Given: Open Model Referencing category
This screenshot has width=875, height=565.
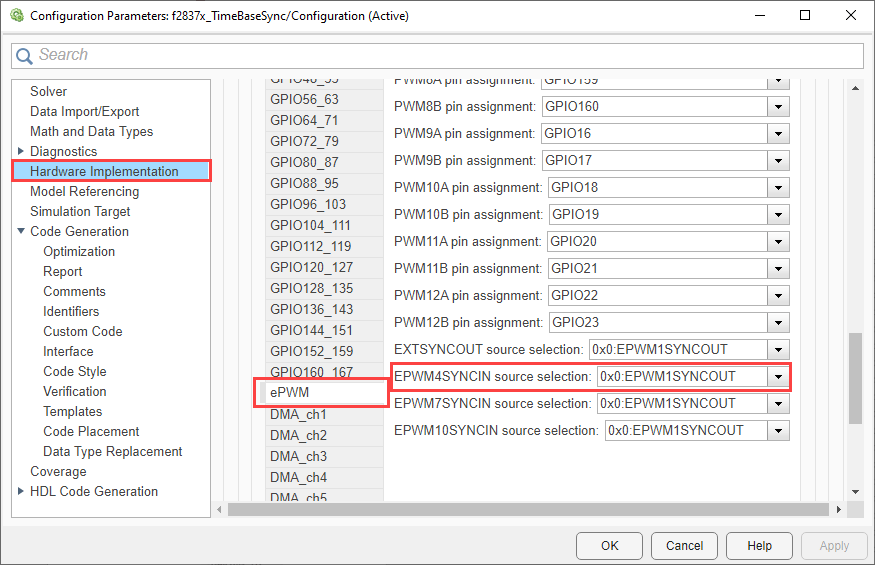Looking at the screenshot, I should [x=85, y=191].
